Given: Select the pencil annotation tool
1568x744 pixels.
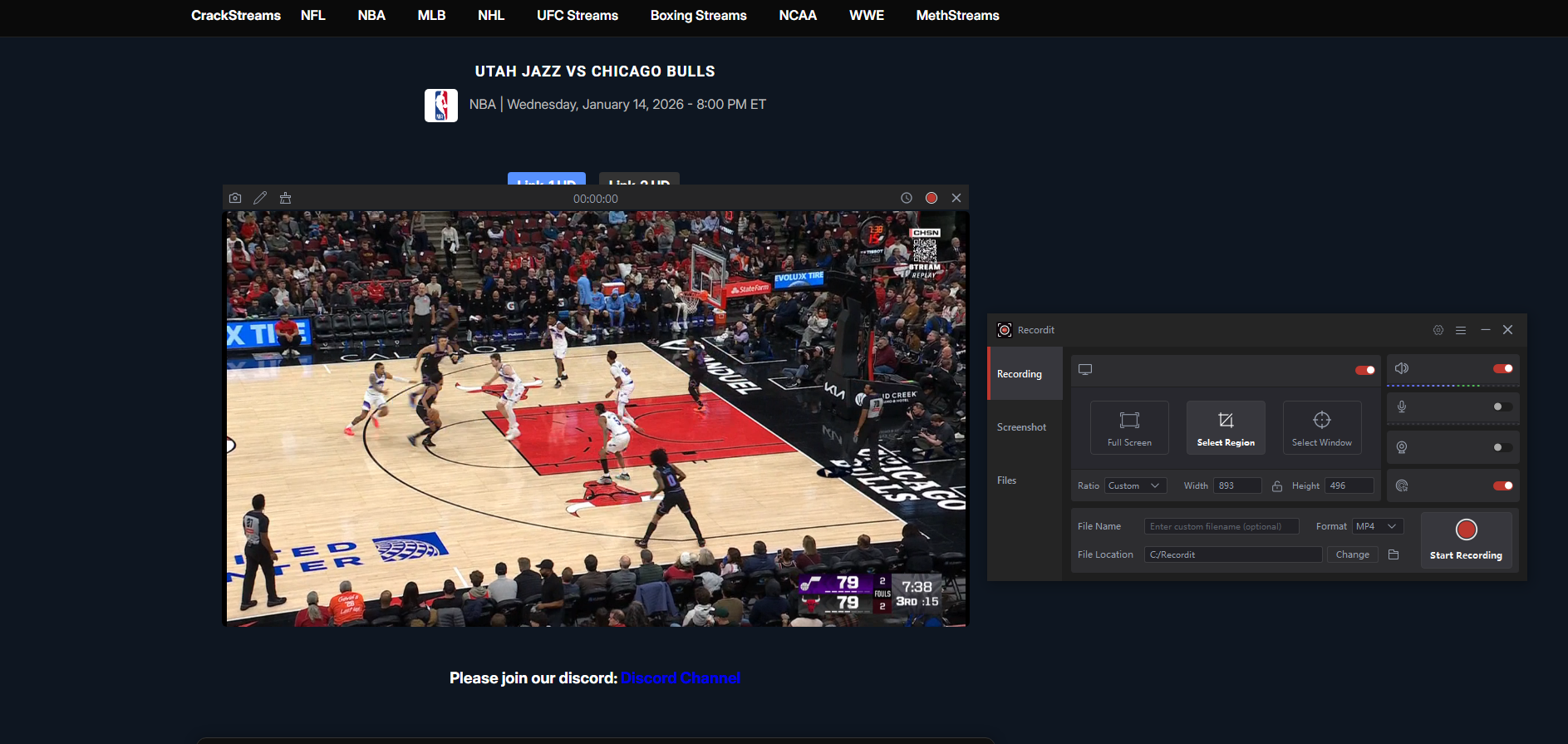Looking at the screenshot, I should click(x=260, y=198).
